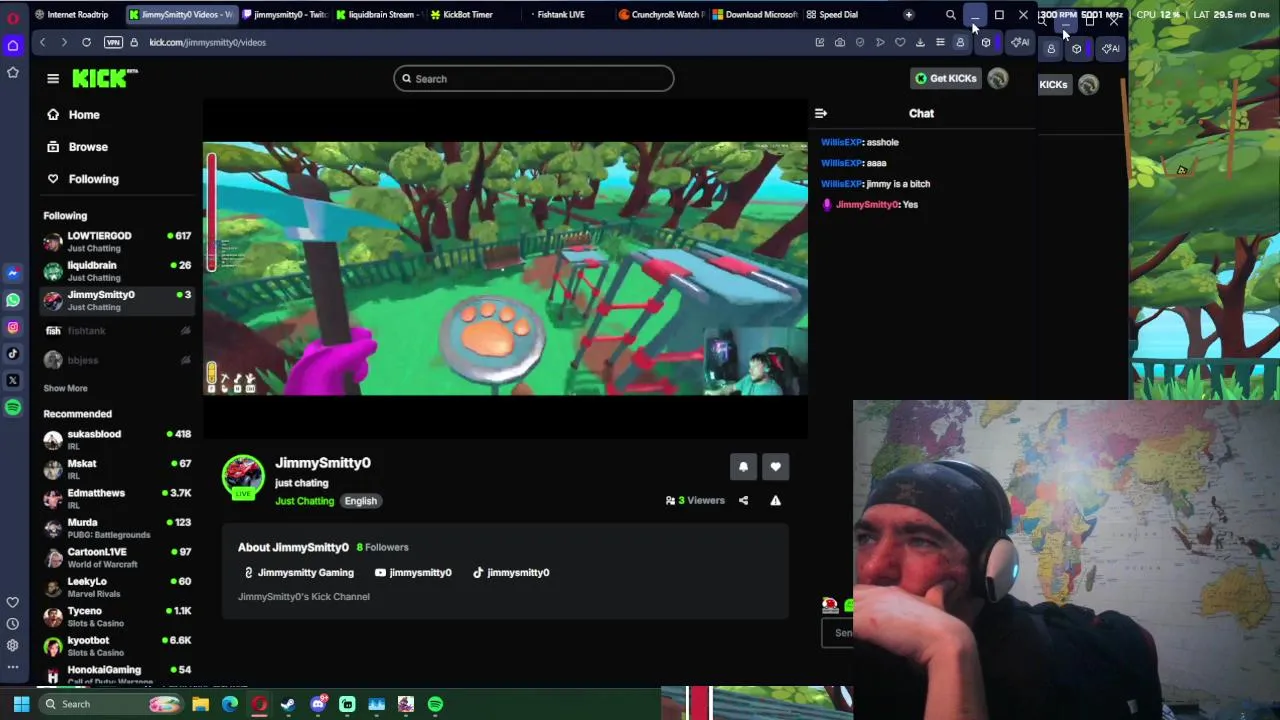Screen dimensions: 1280x720
Task: Open the jimmysmitty0 TikTok link
Action: click(x=511, y=573)
